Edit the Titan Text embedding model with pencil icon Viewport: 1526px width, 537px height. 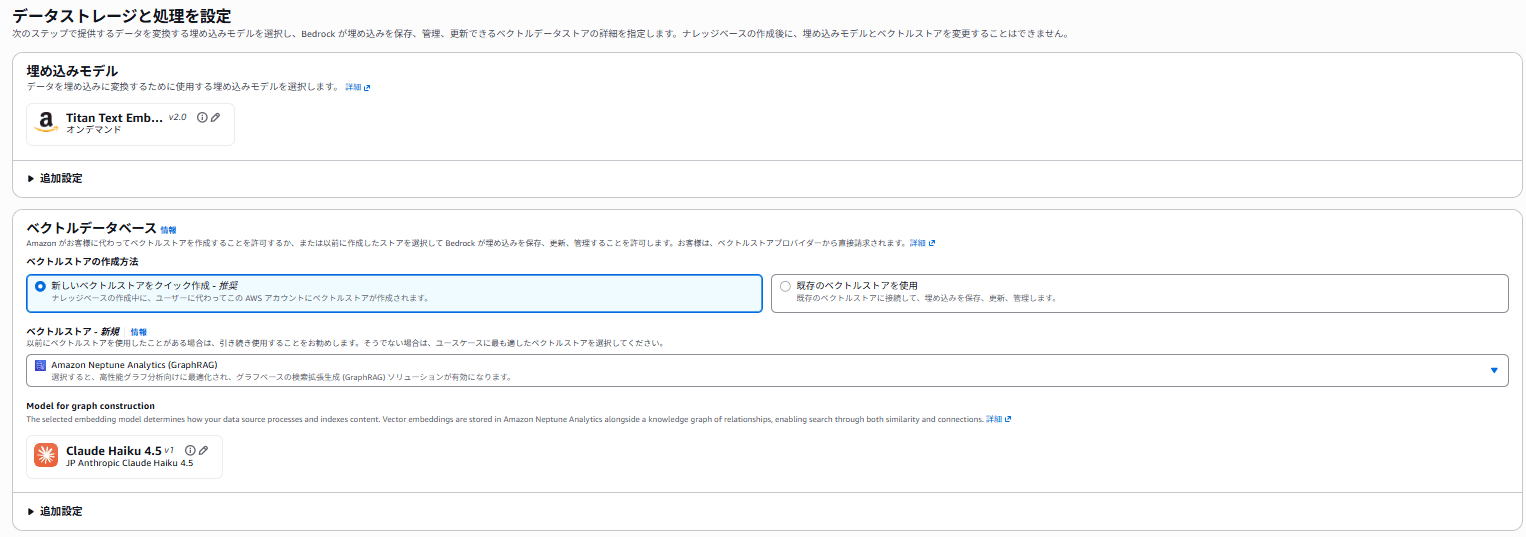click(x=215, y=117)
